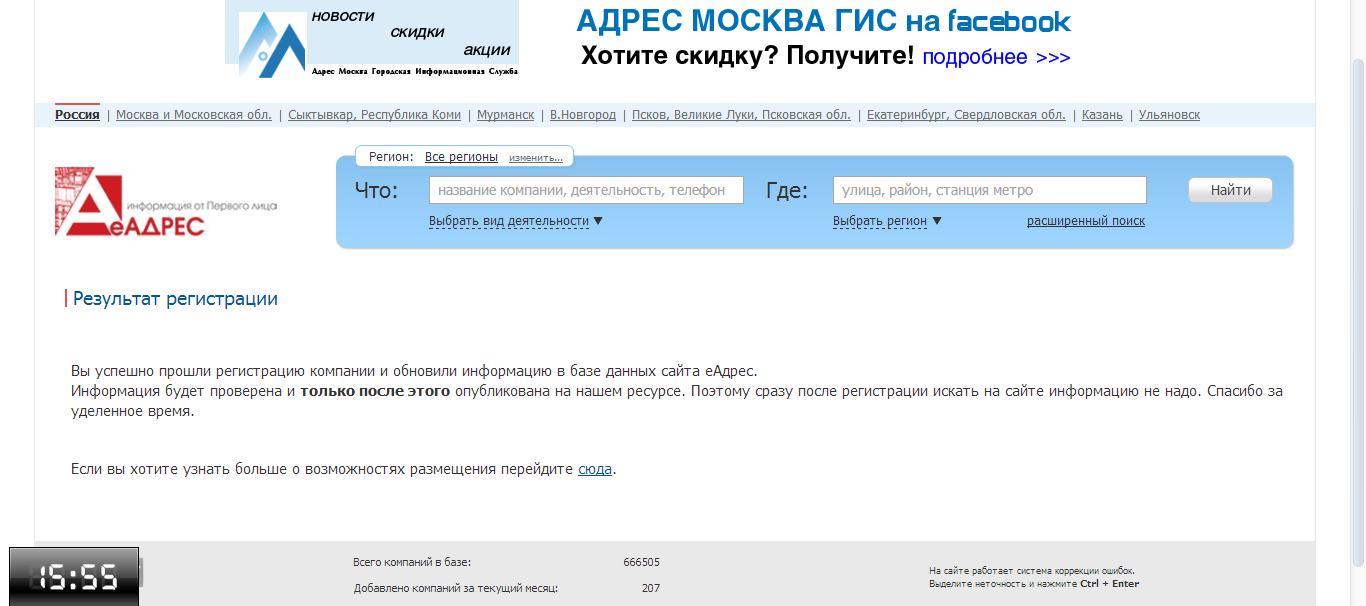
Task: Focus the 'Что' company search field
Action: point(586,190)
